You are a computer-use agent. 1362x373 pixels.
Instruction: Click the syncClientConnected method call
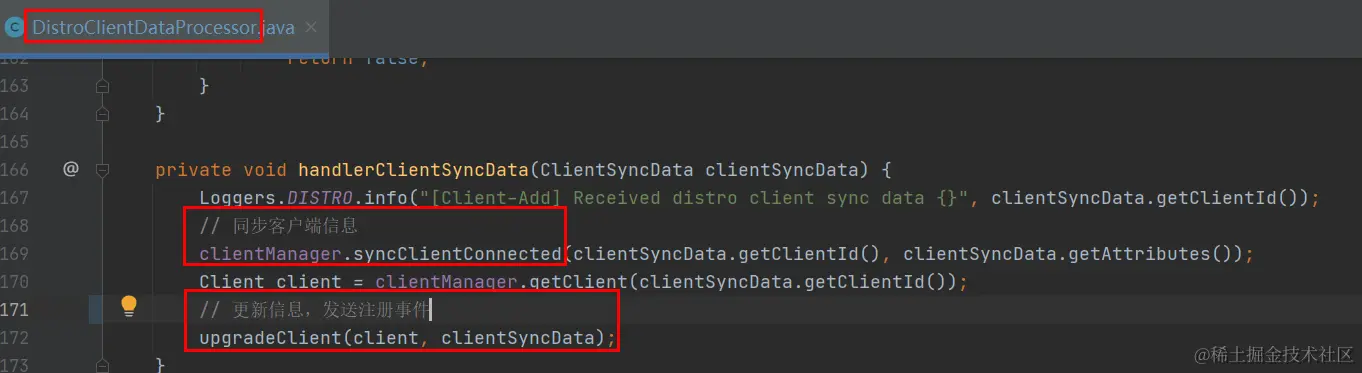click(x=458, y=254)
